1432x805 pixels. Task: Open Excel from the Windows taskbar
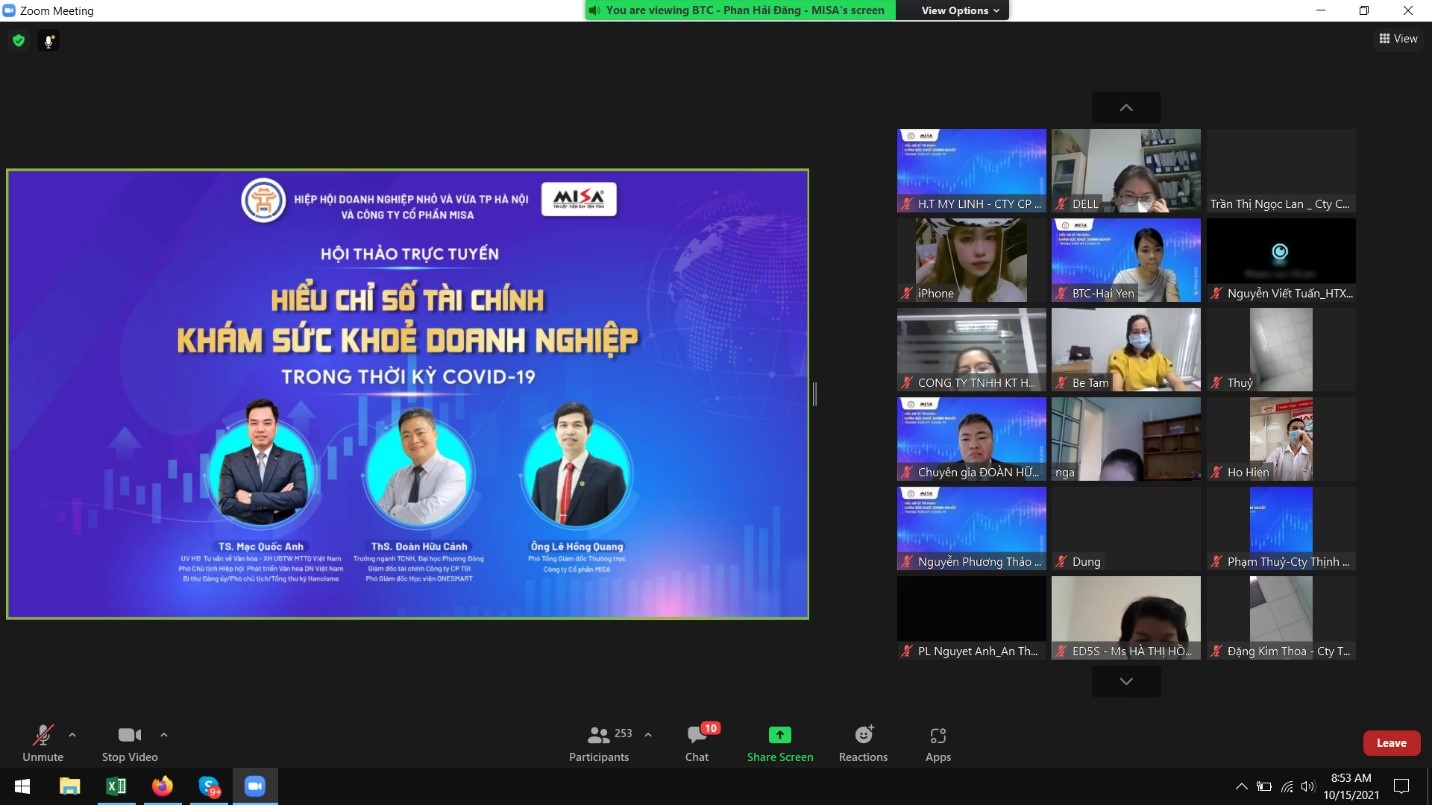tap(116, 787)
